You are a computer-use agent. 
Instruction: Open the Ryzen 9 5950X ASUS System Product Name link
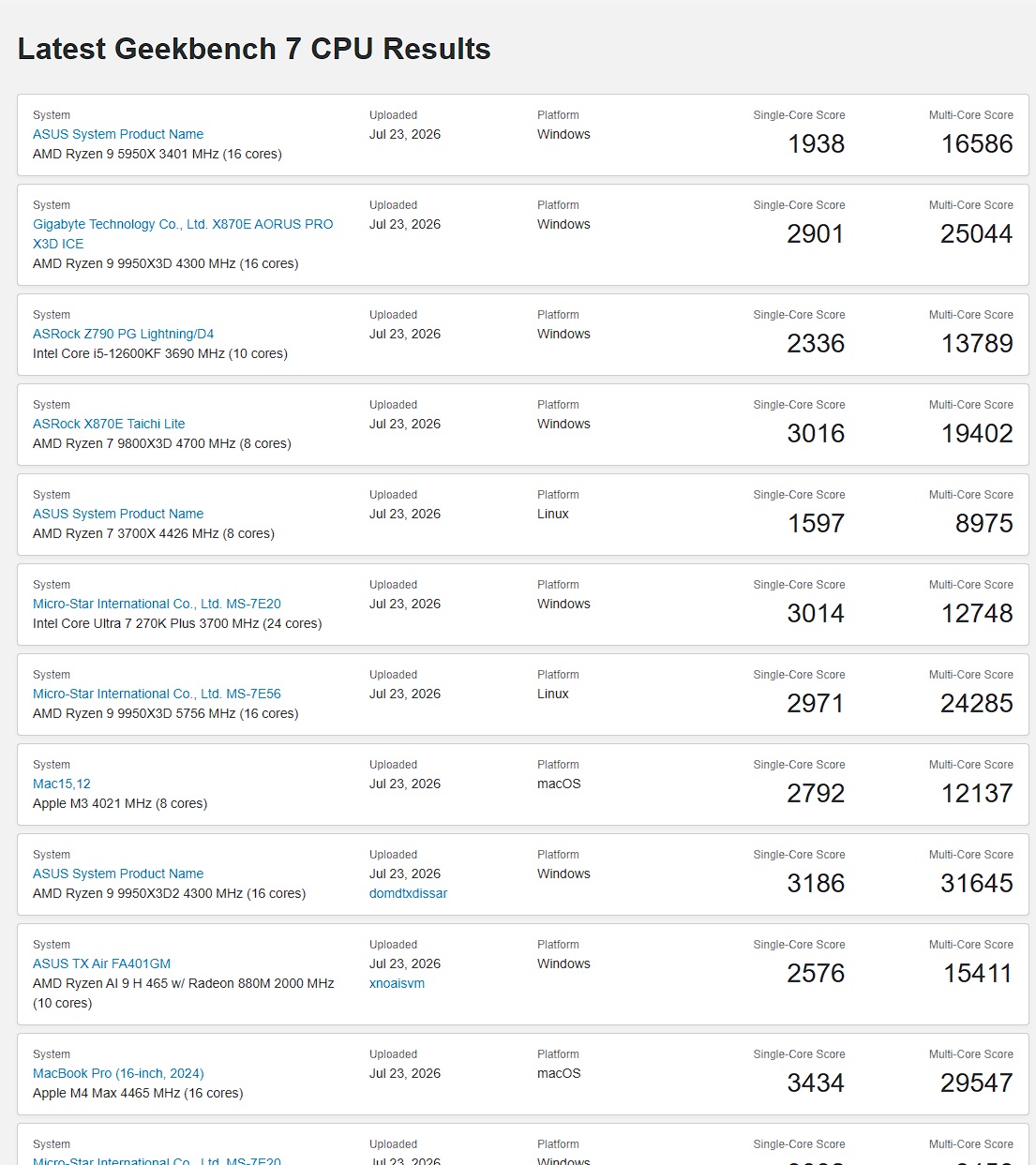click(x=118, y=134)
